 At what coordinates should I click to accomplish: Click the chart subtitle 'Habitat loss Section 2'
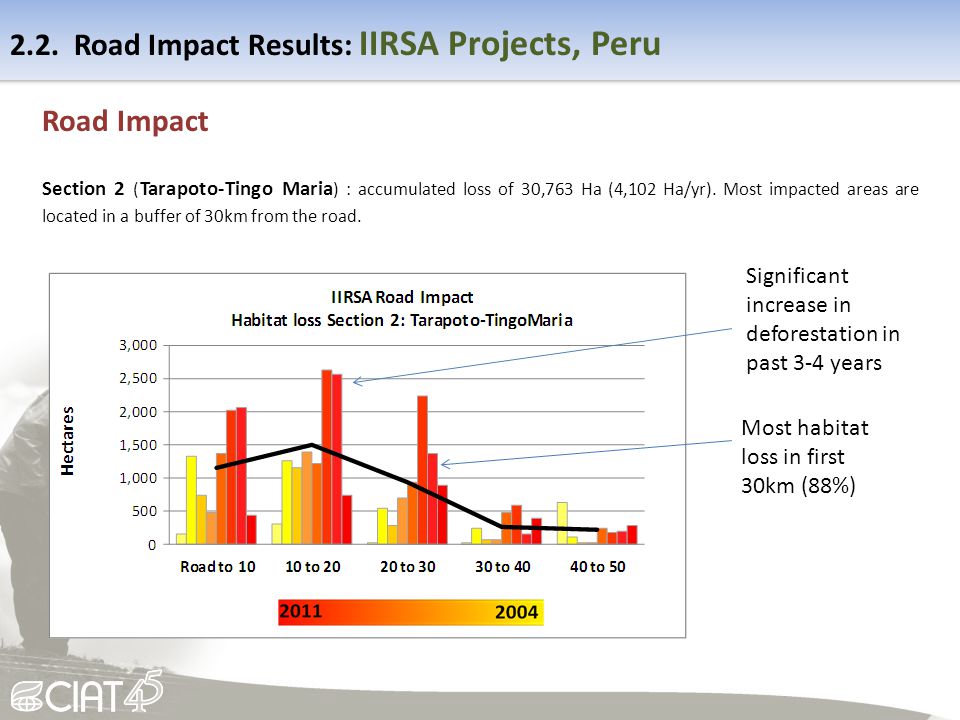tap(315, 320)
